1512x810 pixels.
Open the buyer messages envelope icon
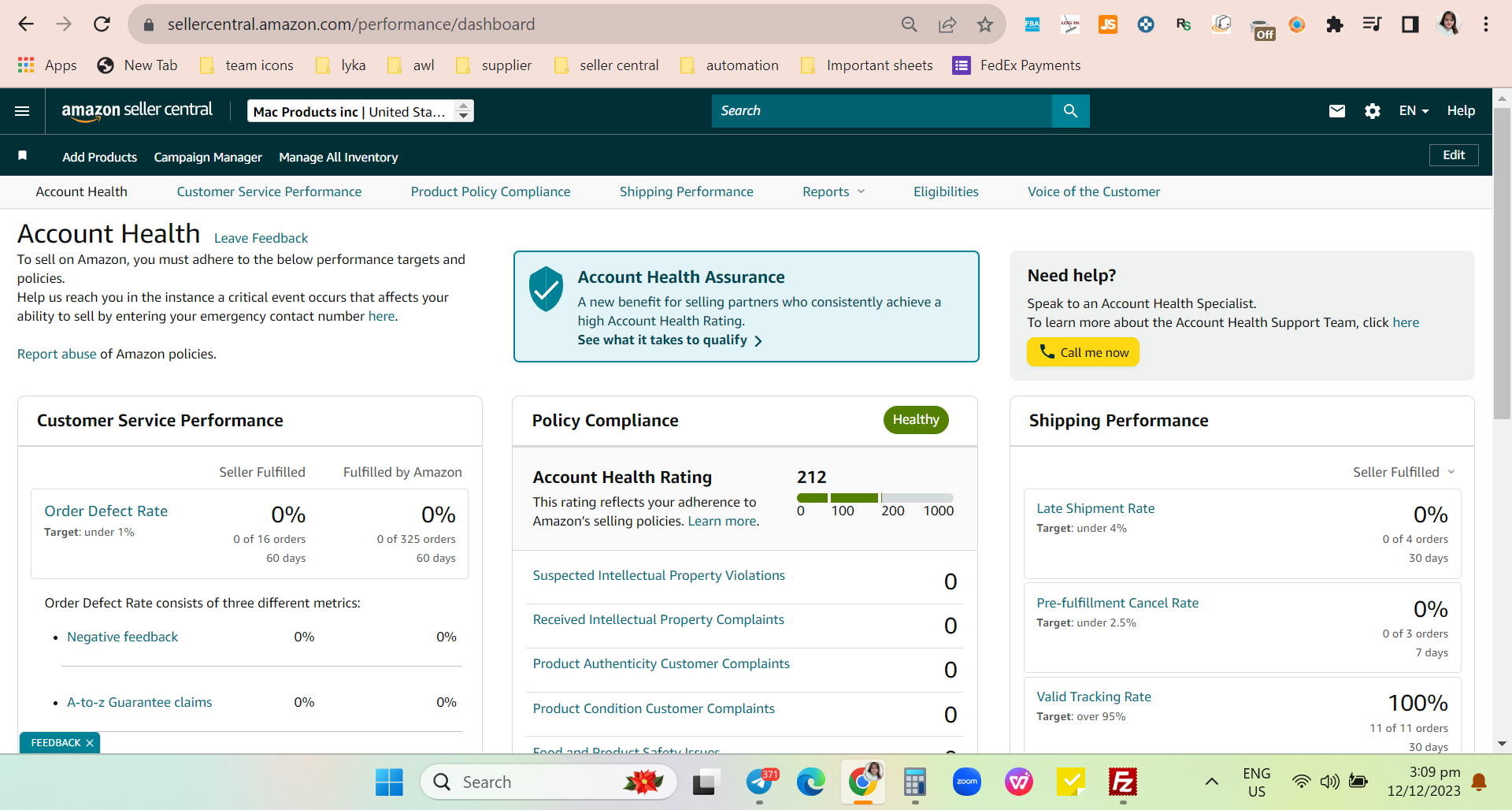pyautogui.click(x=1337, y=111)
